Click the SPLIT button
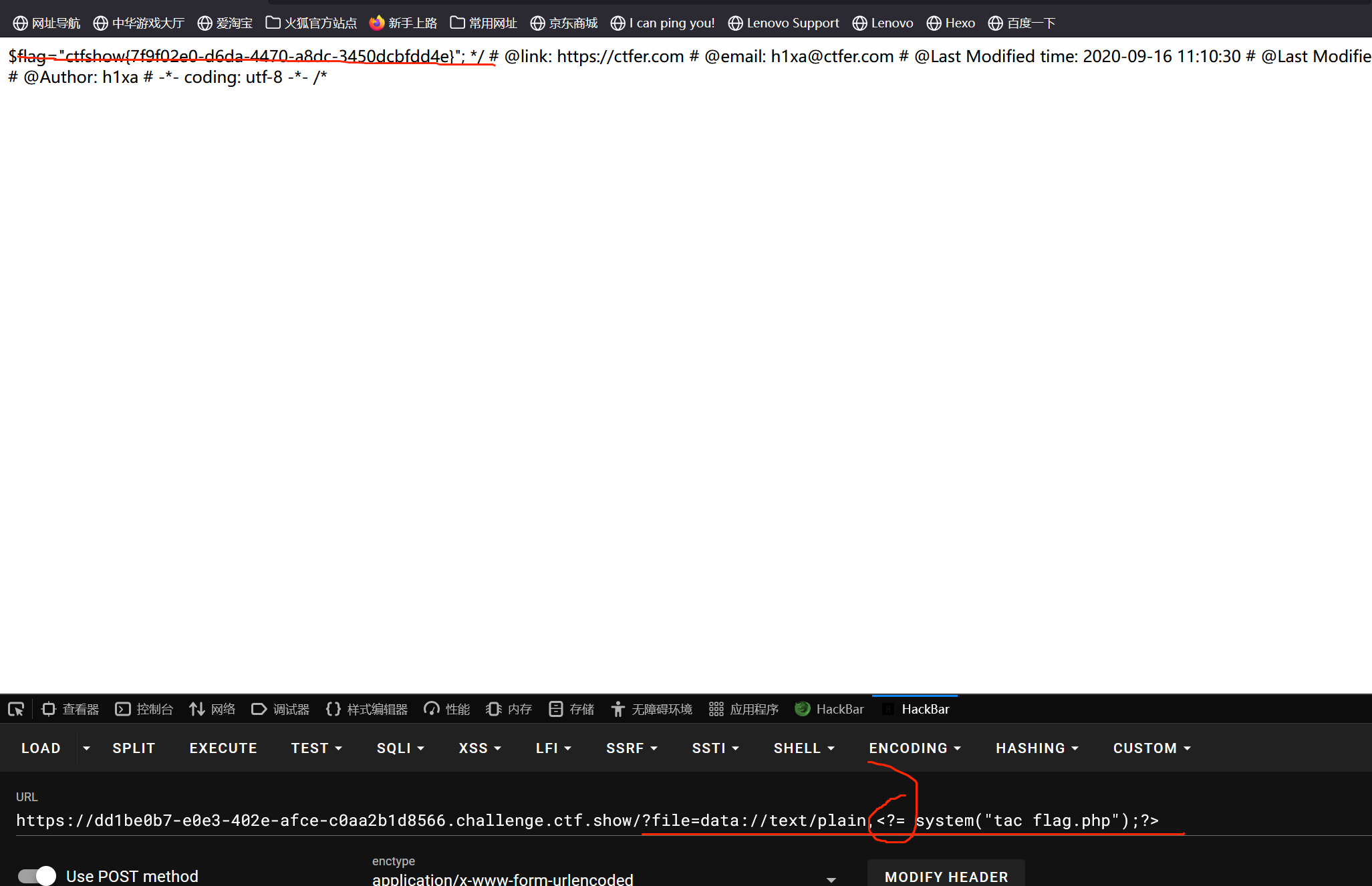1372x886 pixels. click(x=134, y=748)
